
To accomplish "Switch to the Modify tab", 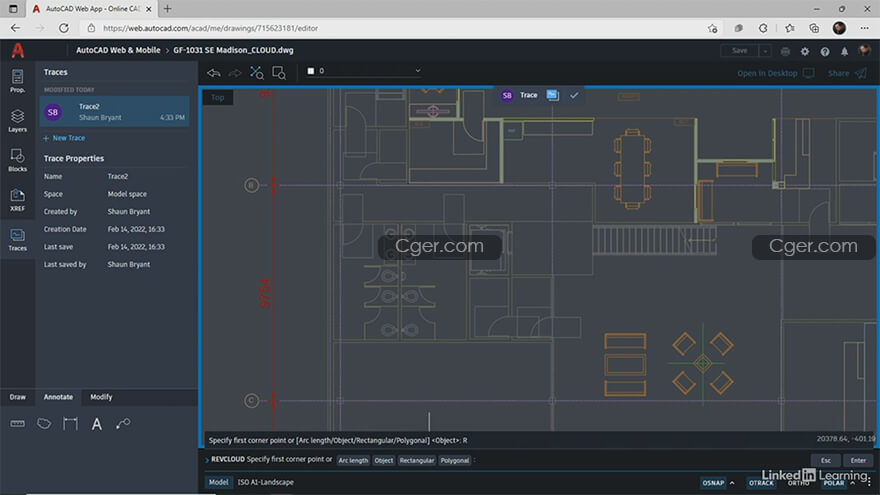I will 101,397.
